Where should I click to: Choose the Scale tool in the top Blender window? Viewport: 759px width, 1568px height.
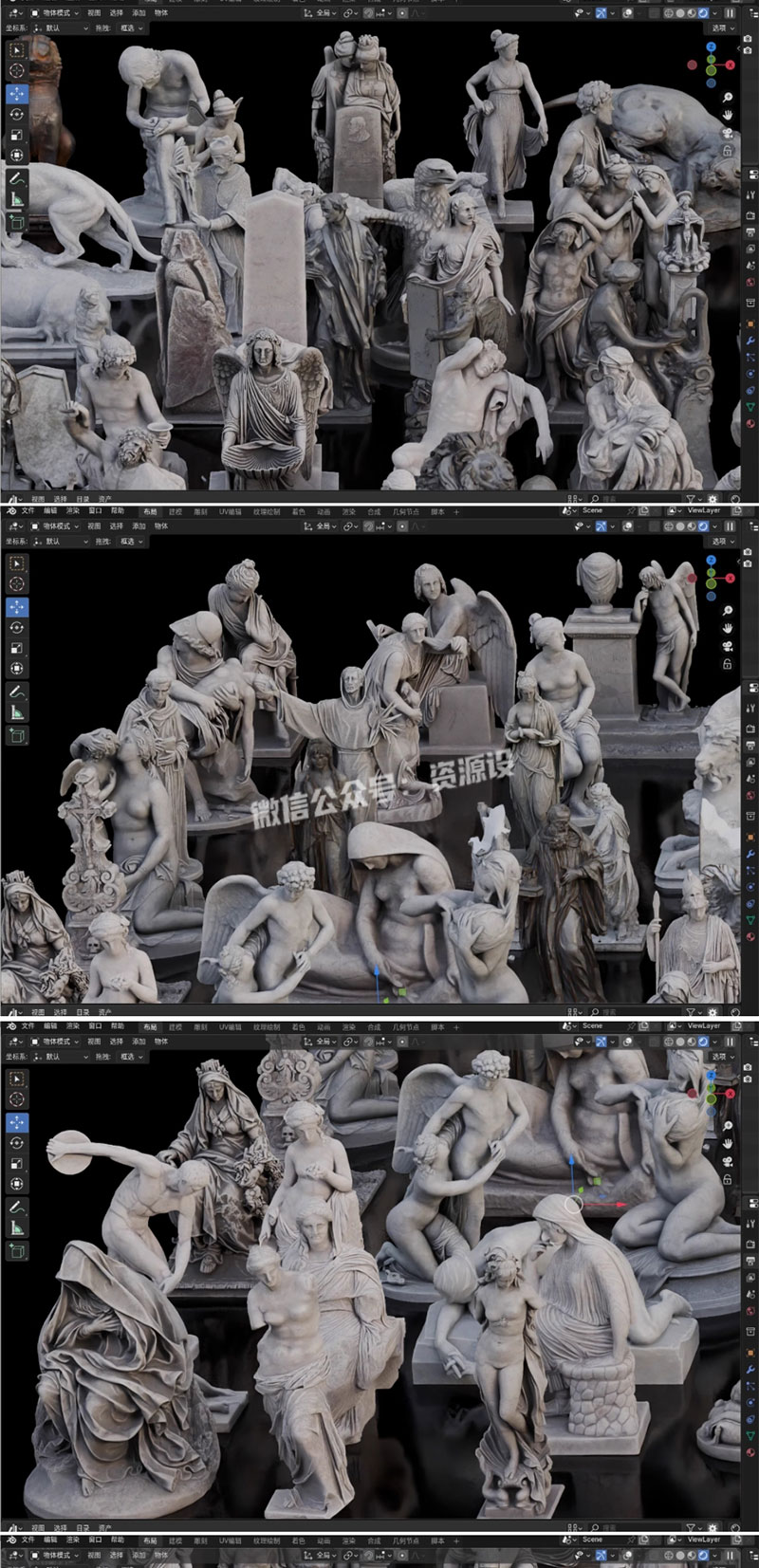[17, 135]
